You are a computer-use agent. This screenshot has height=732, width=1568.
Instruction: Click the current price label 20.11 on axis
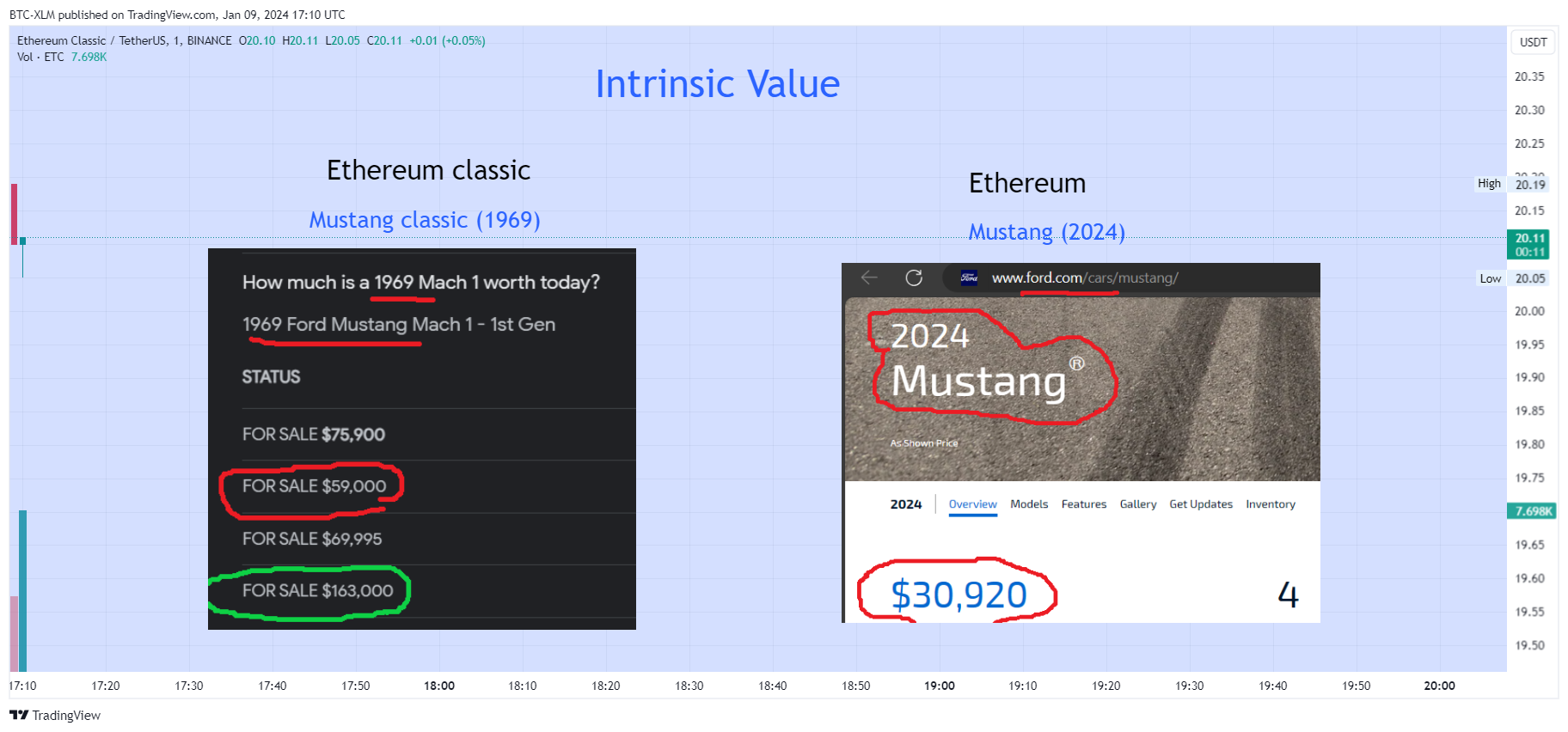[1529, 245]
